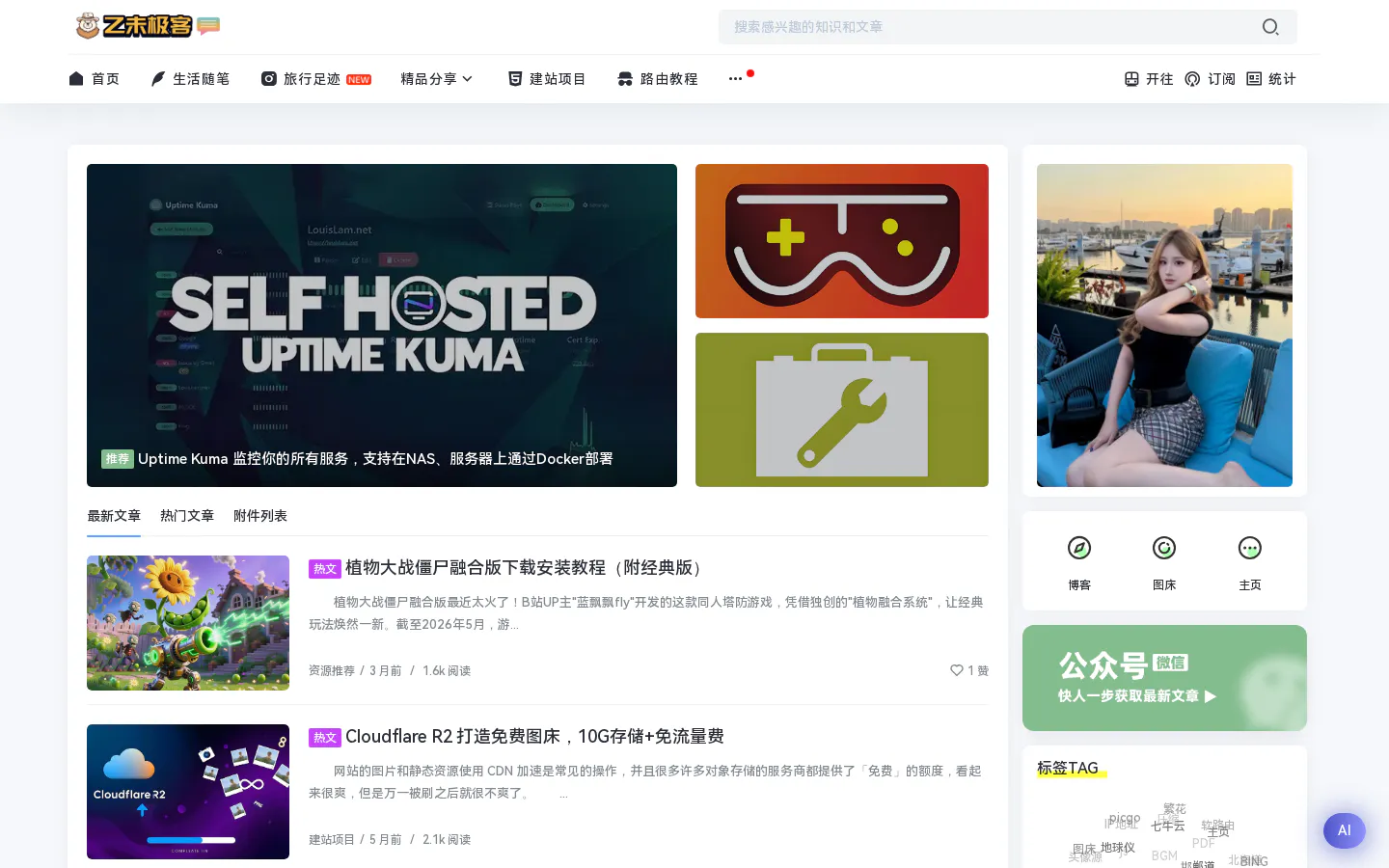
Task: Select the 最新文章 tab
Action: pos(114,516)
